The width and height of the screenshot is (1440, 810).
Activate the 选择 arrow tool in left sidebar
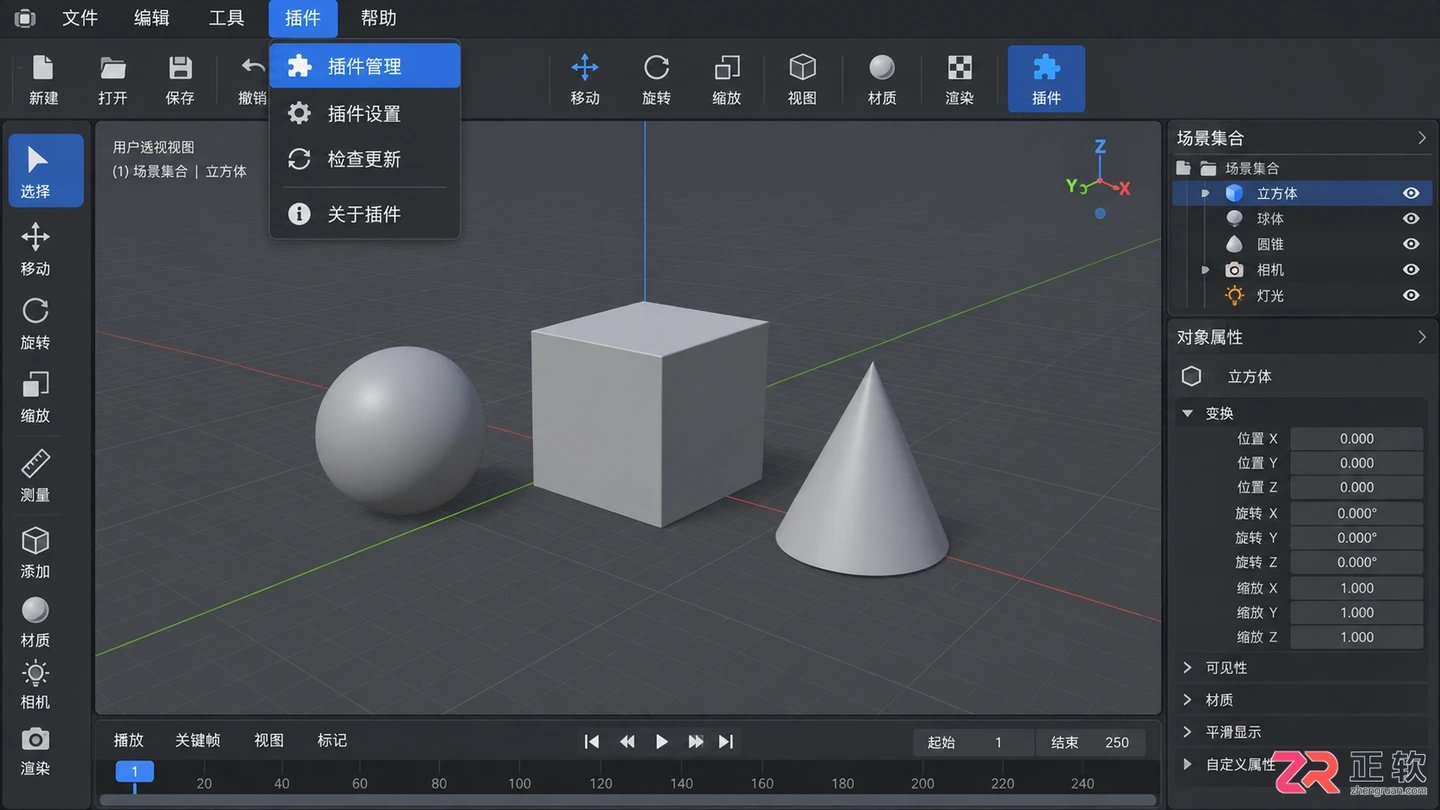click(46, 171)
